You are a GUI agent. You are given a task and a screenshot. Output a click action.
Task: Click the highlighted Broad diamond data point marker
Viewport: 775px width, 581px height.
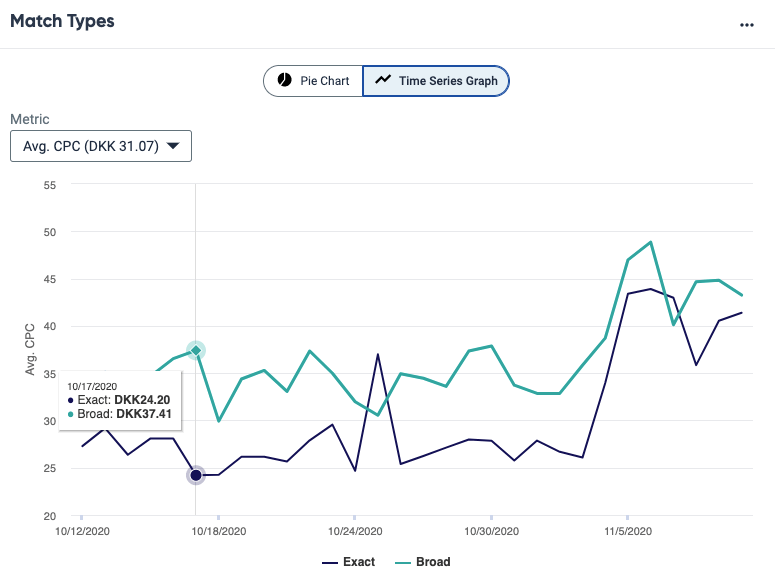[x=196, y=350]
